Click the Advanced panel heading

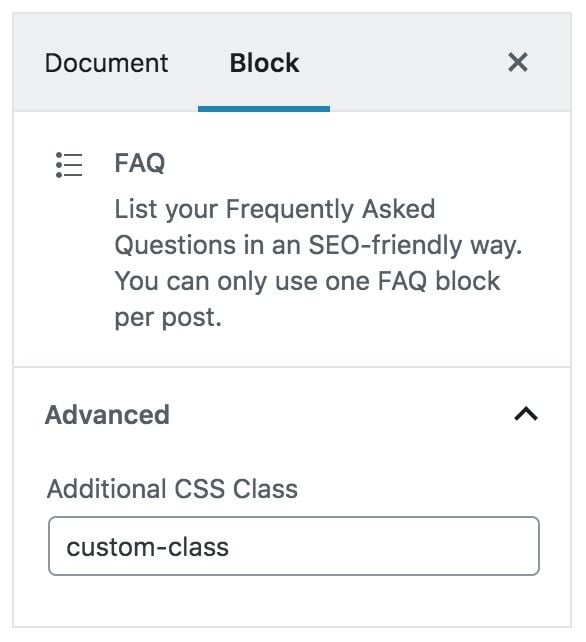click(x=107, y=415)
